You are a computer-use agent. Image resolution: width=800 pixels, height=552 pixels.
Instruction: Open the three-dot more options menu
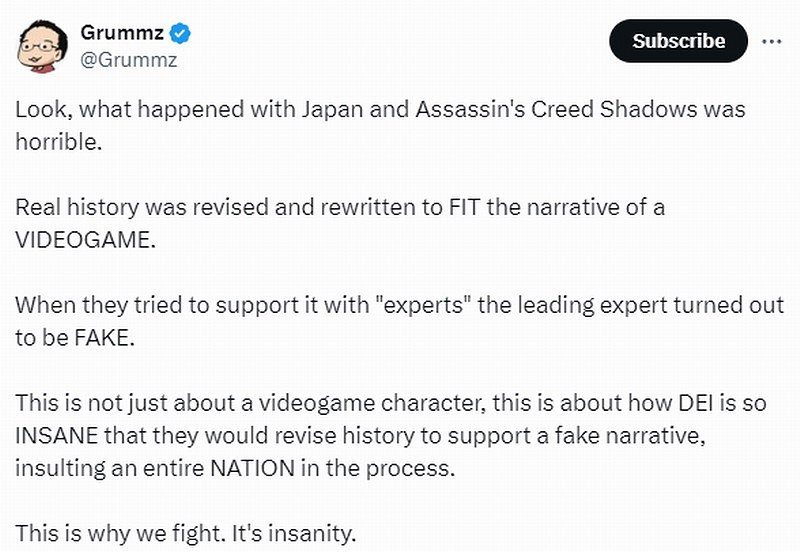coord(772,41)
